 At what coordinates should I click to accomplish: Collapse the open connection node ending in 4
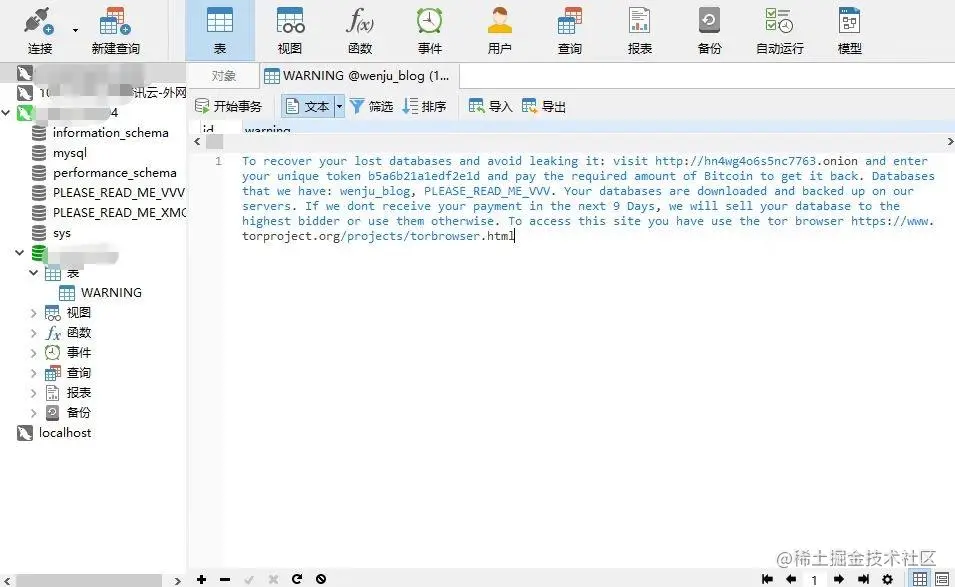coord(6,113)
